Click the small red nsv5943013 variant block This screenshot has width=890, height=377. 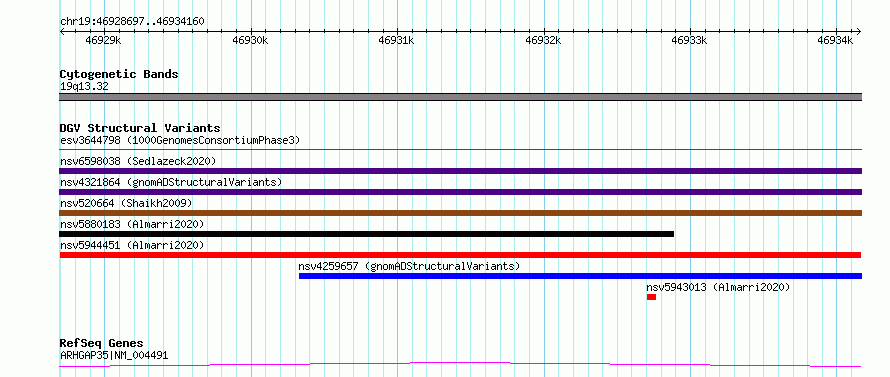tap(651, 297)
